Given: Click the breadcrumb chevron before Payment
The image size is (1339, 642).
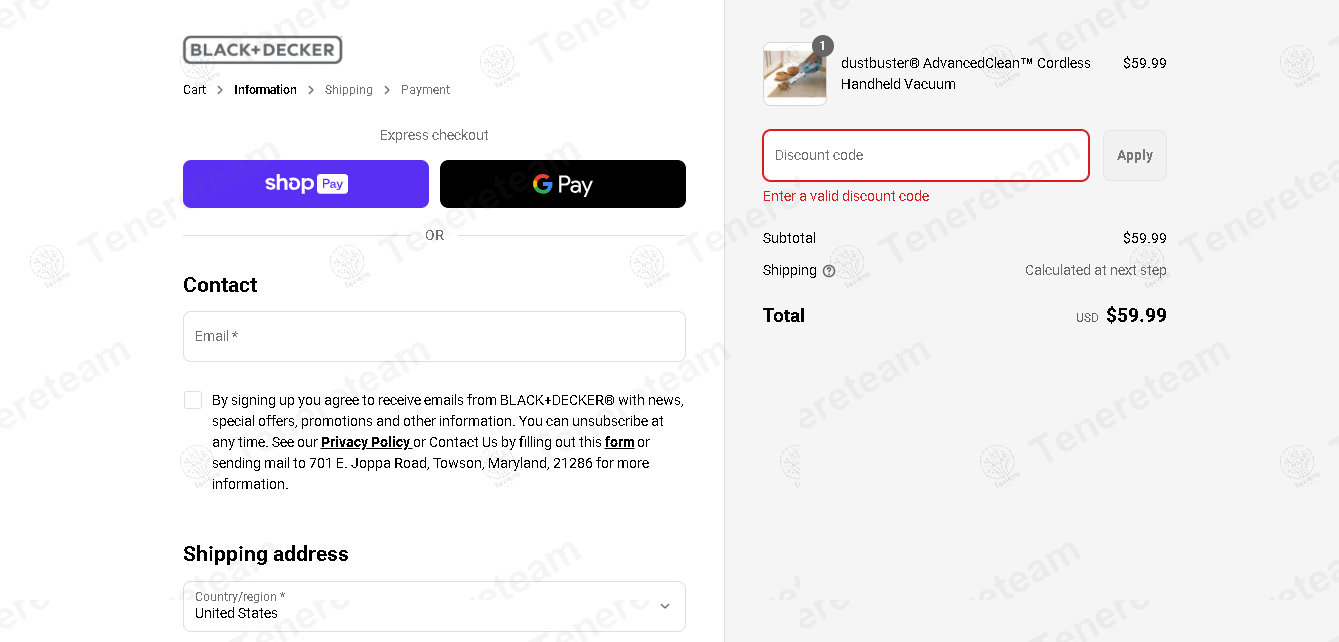Looking at the screenshot, I should [x=387, y=90].
